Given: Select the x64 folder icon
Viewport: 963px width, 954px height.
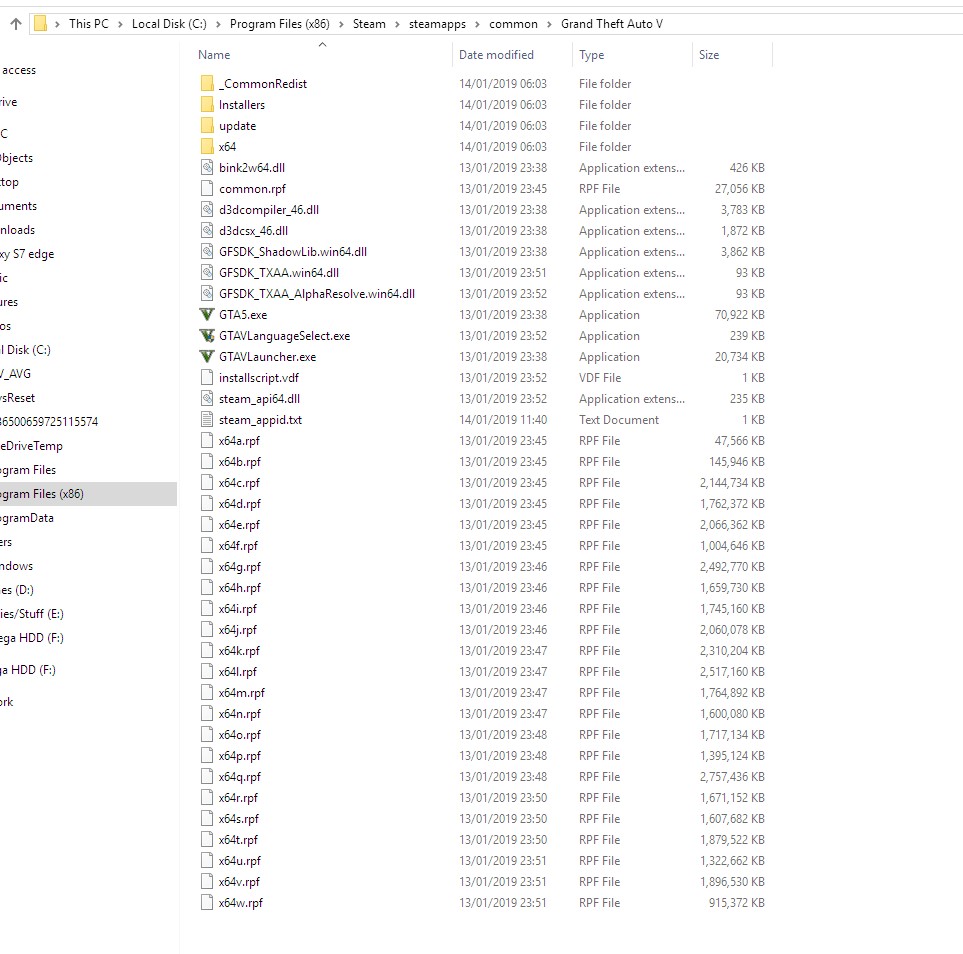Looking at the screenshot, I should point(208,146).
